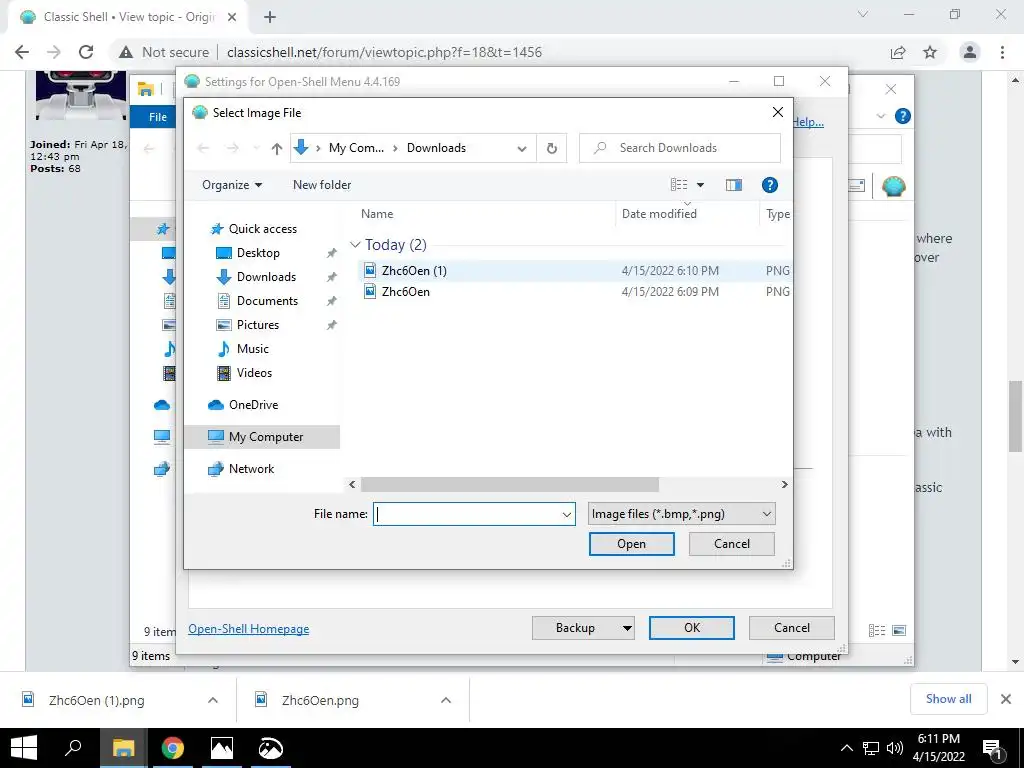Select Network in navigation pane
This screenshot has height=768, width=1024.
click(x=251, y=469)
